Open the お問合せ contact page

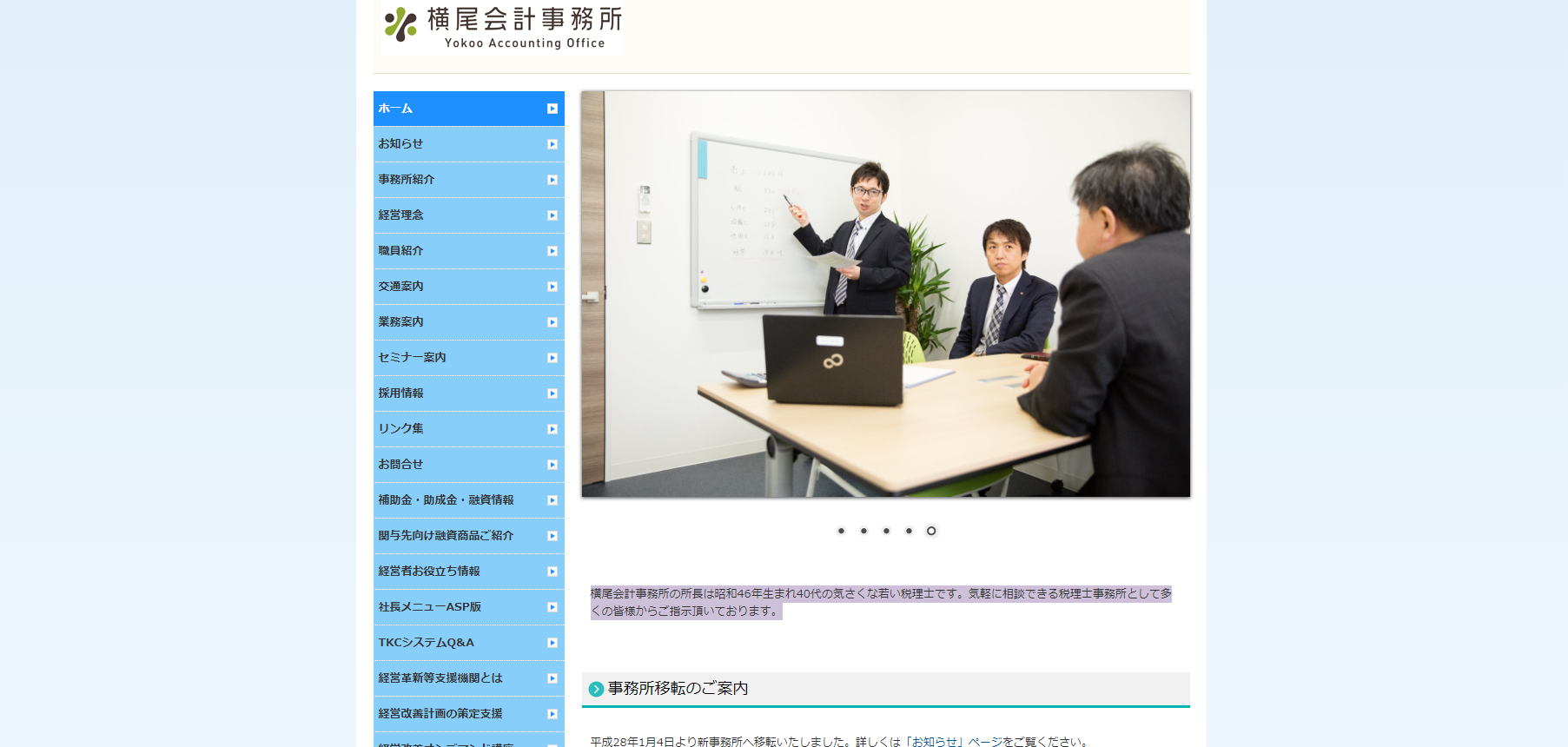(x=469, y=465)
